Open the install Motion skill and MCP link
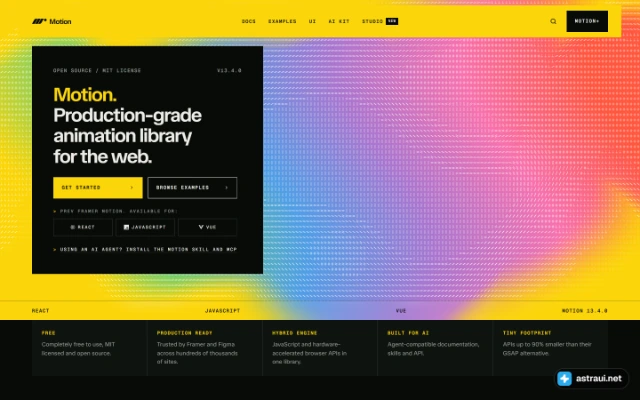The height and width of the screenshot is (400, 640). pyautogui.click(x=145, y=249)
